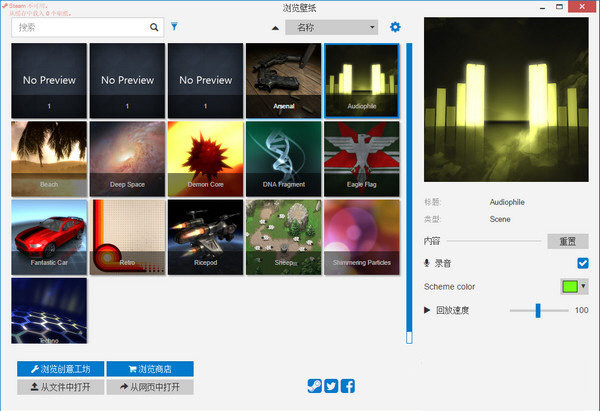
Task: Maximize the wallpaper browser window
Action: coord(559,7)
